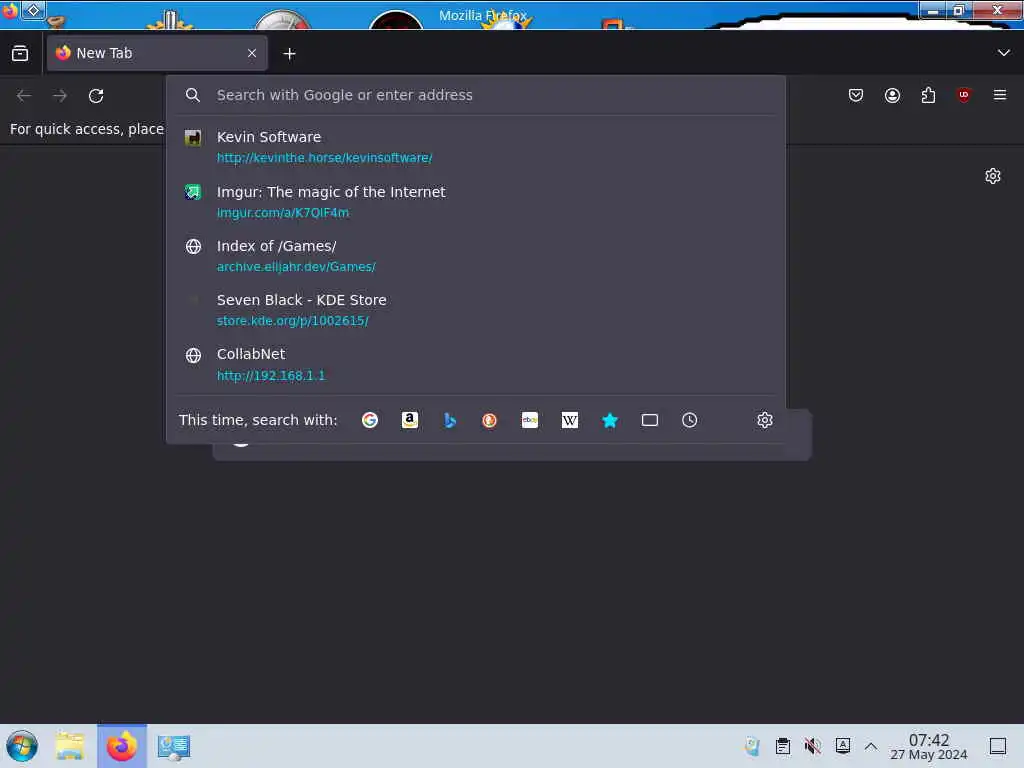
Task: Open the window menu icon in titlebar
Action: 9,10
